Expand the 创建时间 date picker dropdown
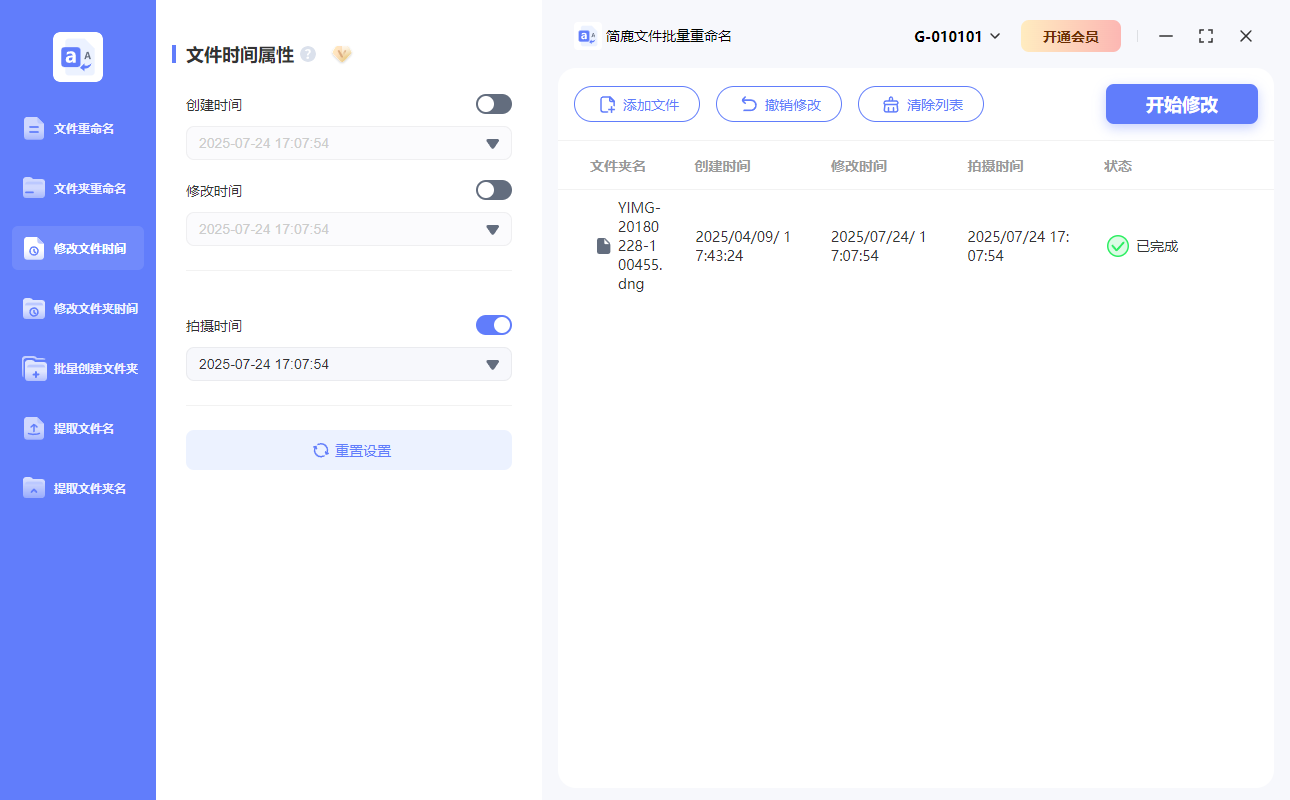The image size is (1290, 800). (491, 143)
